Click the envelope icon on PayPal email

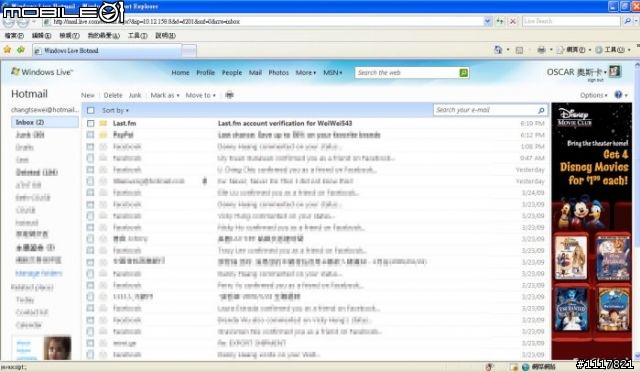[104, 135]
